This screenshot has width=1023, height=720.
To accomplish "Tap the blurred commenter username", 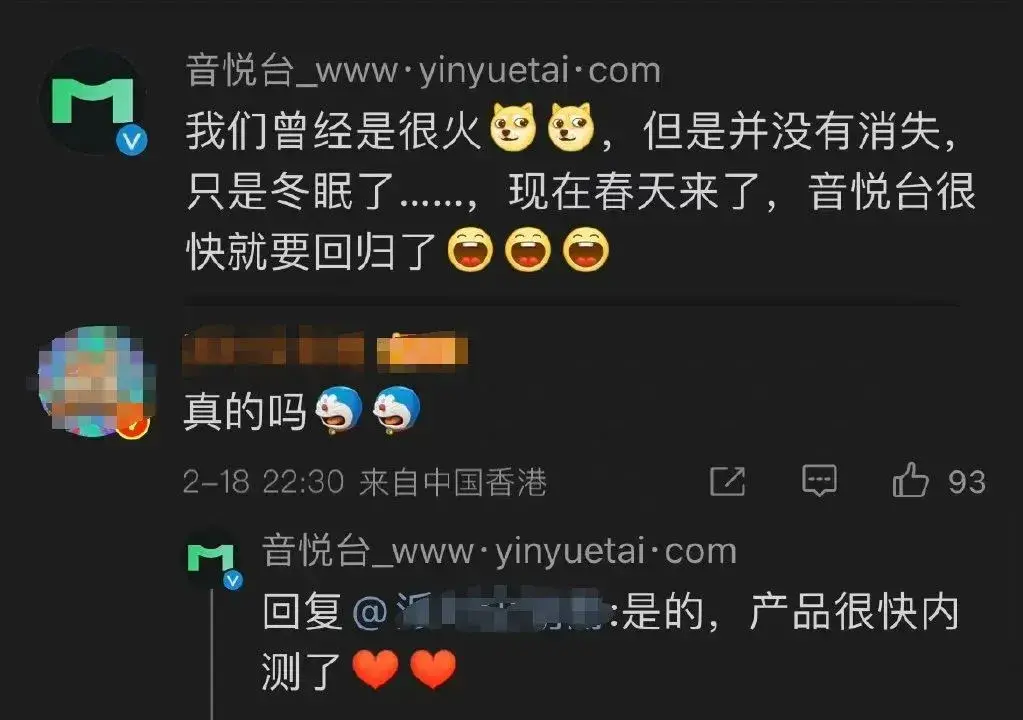I will click(x=274, y=349).
